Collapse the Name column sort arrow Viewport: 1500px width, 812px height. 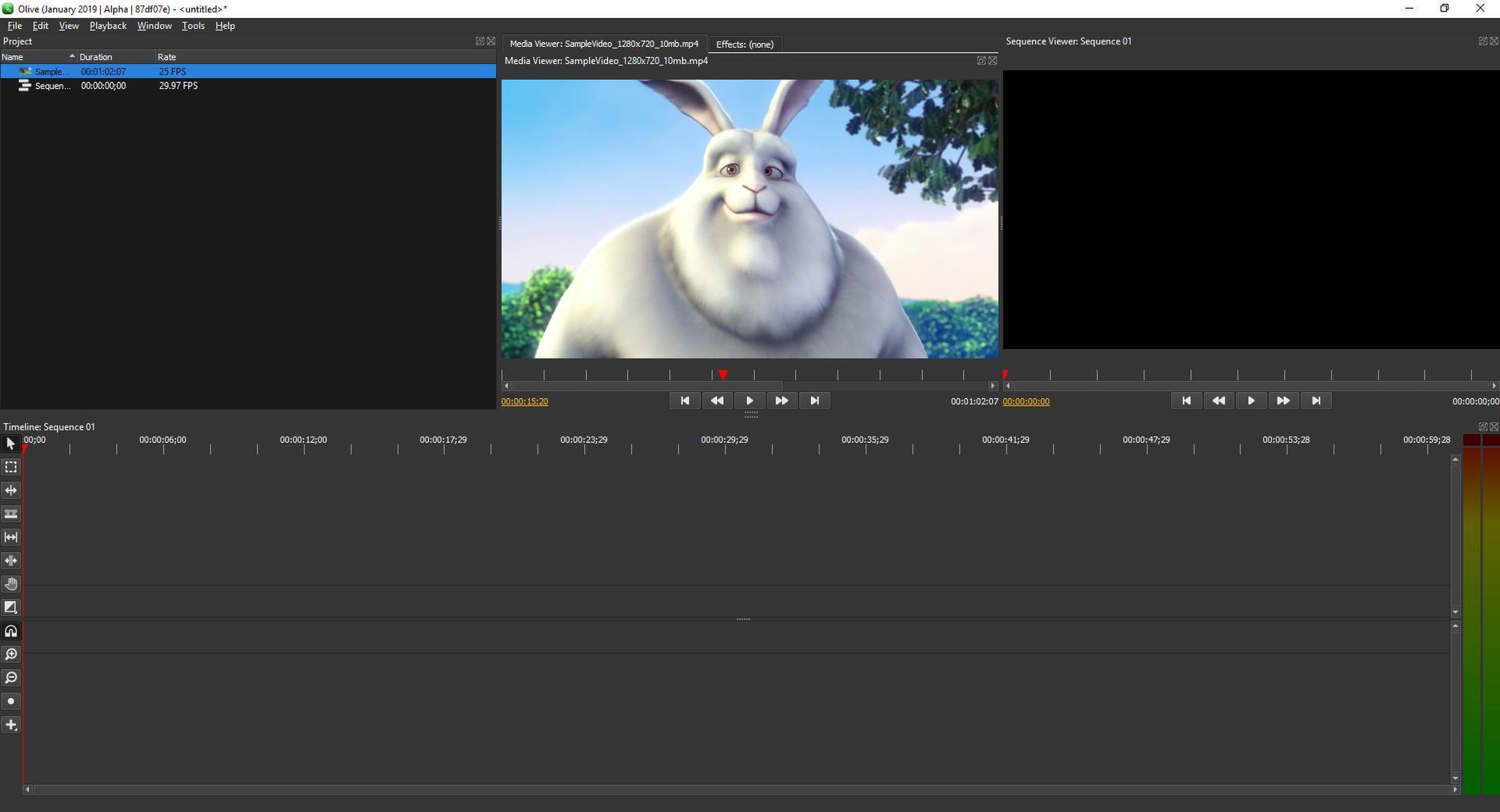pos(71,56)
